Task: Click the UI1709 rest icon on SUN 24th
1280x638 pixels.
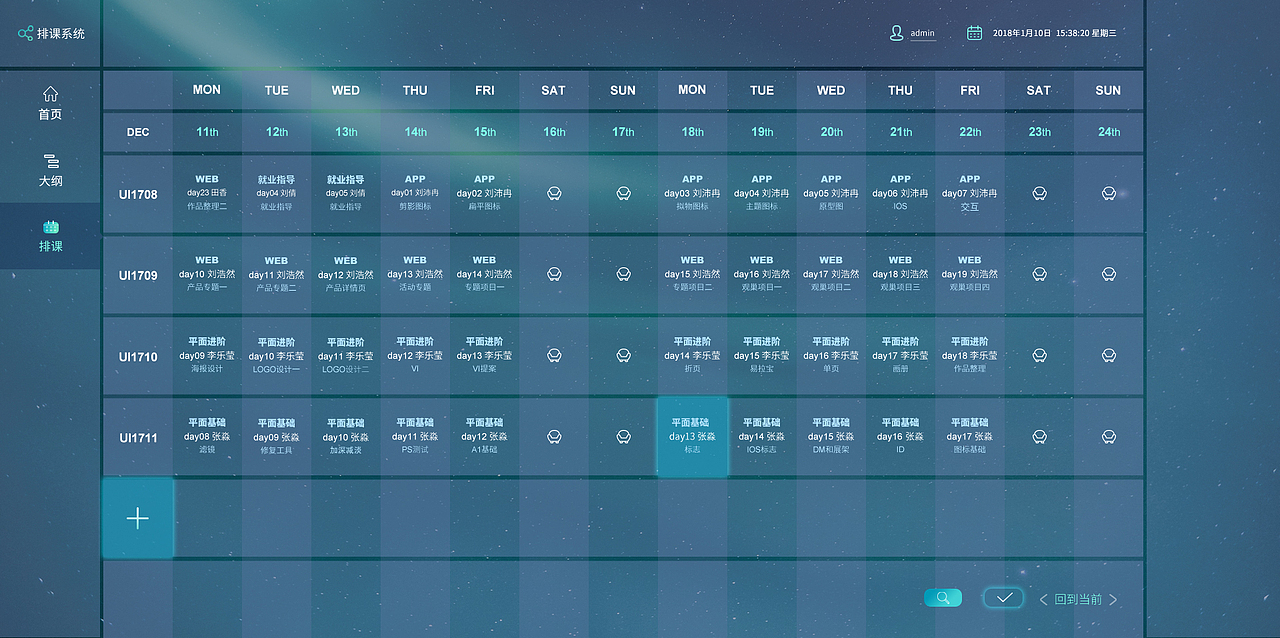Action: (x=1108, y=274)
